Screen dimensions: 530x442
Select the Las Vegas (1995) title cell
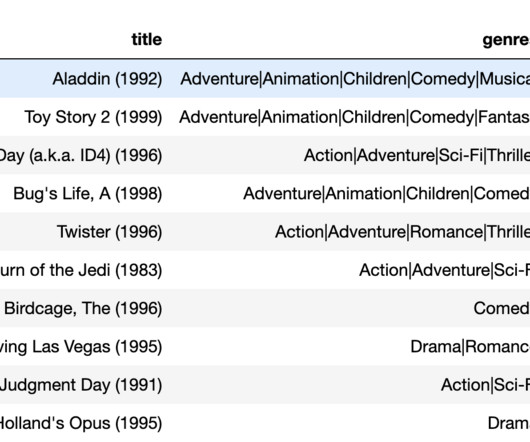[x=81, y=347]
